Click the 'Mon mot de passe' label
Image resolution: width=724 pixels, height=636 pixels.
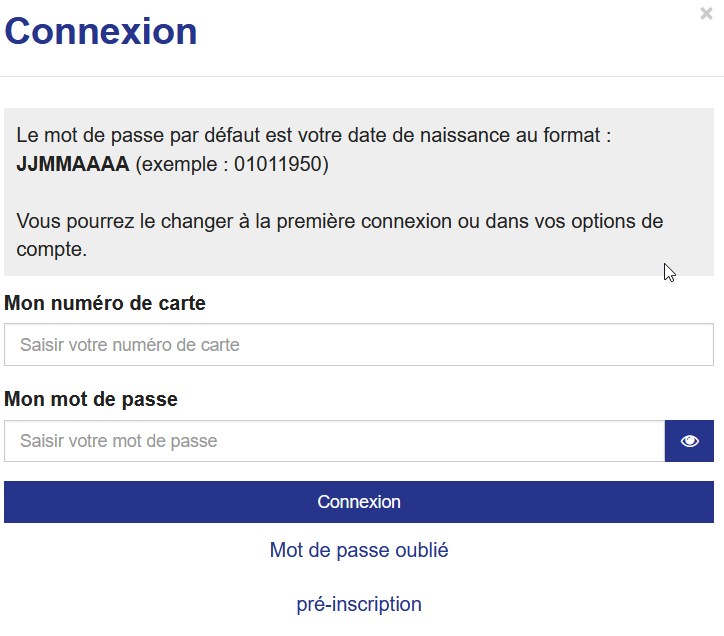click(91, 399)
